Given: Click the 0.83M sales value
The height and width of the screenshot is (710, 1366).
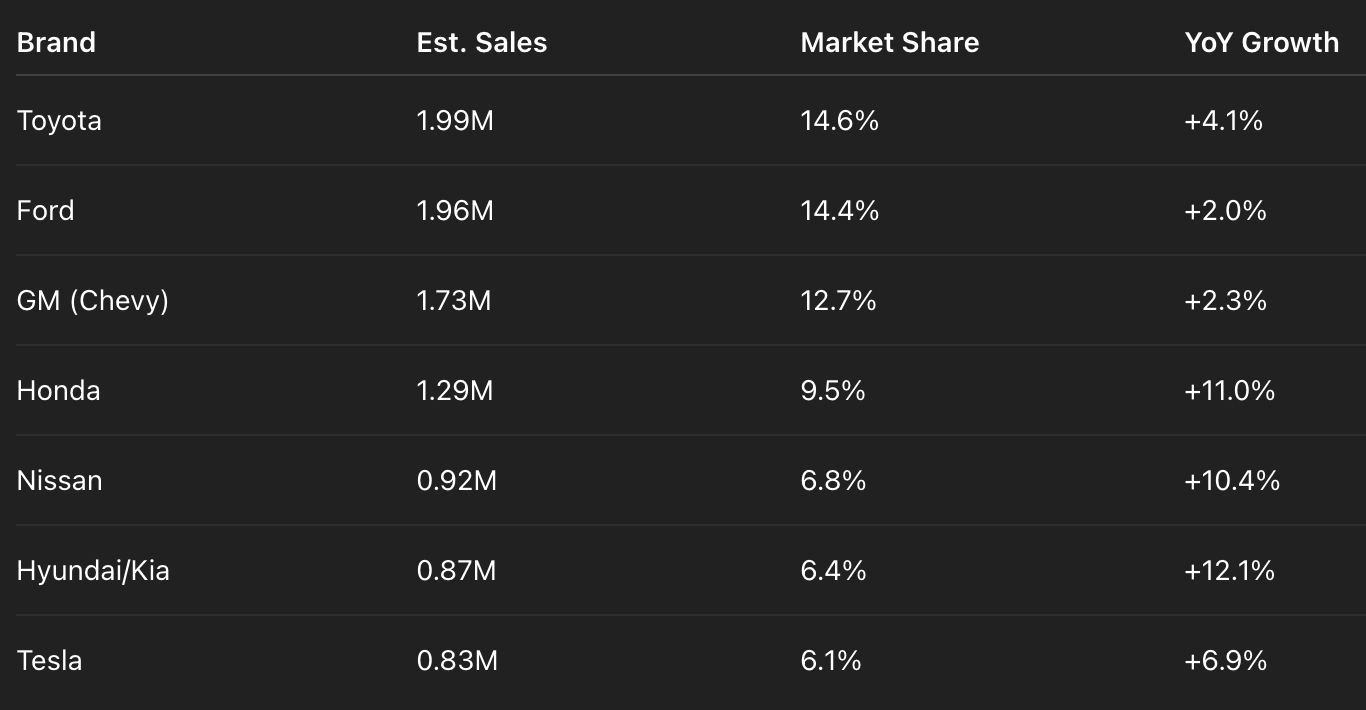Looking at the screenshot, I should [457, 661].
